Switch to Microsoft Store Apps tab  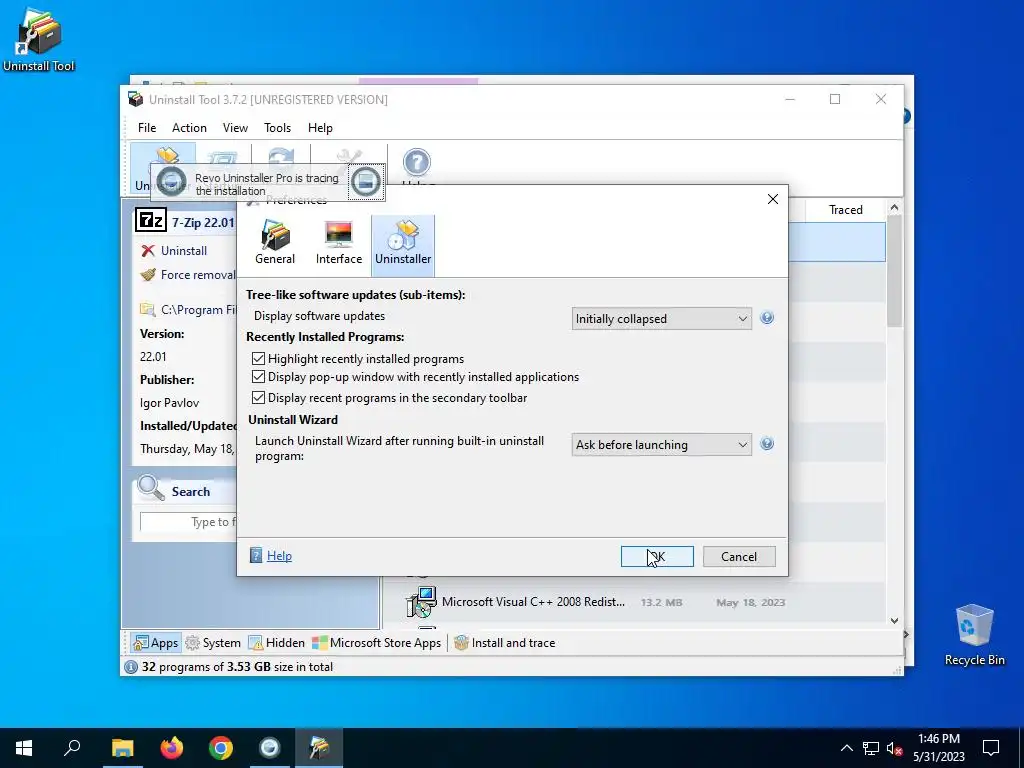pos(377,643)
